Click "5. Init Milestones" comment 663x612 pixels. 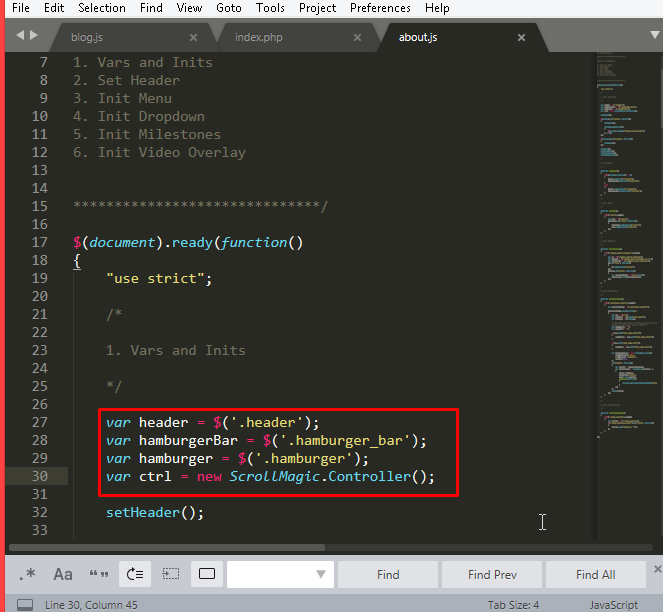coord(147,134)
